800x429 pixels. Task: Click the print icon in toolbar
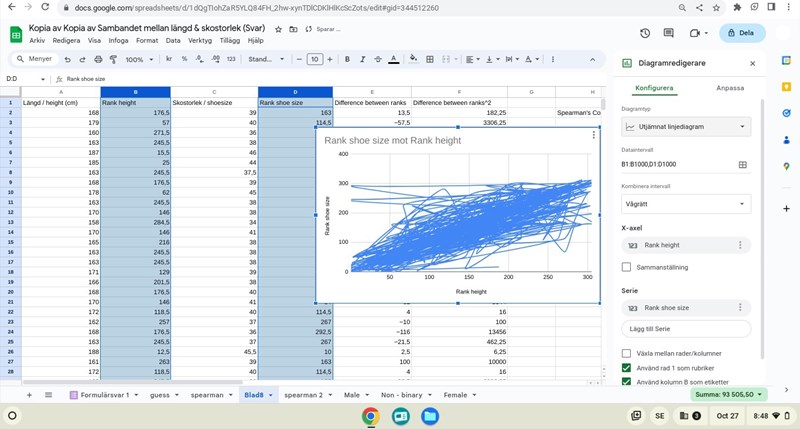pyautogui.click(x=96, y=60)
